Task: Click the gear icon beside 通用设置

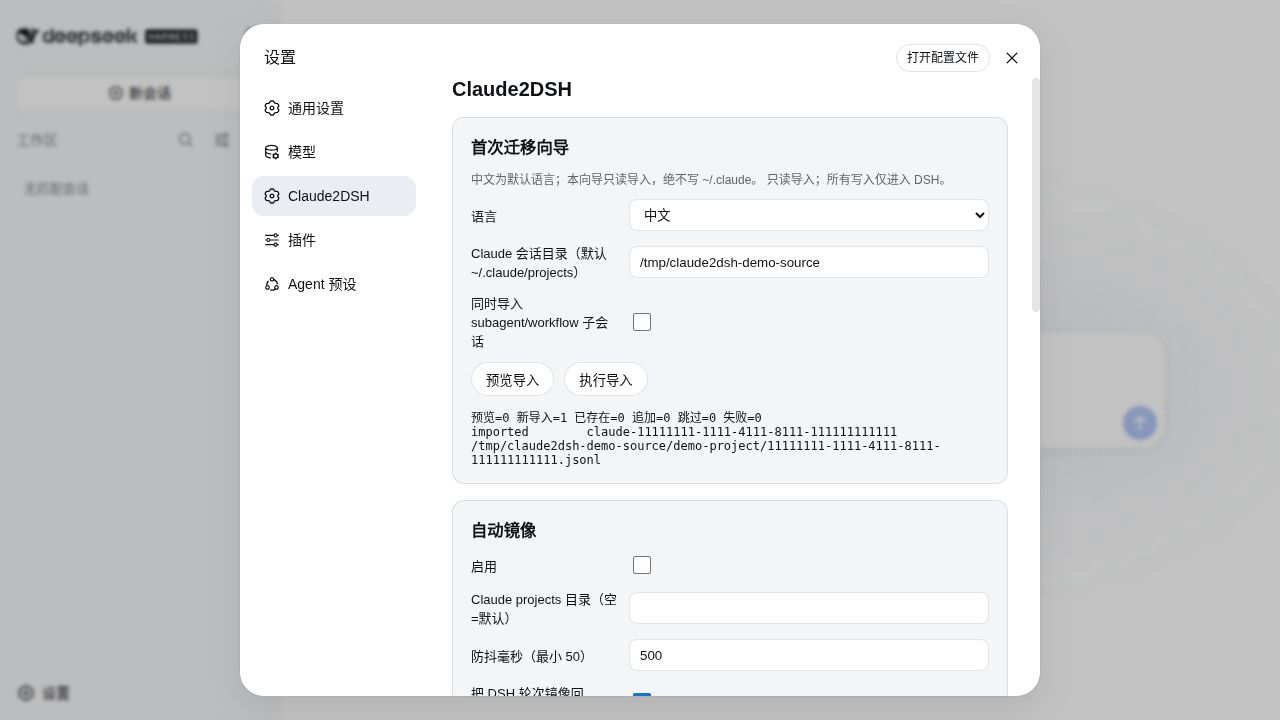Action: tap(272, 108)
